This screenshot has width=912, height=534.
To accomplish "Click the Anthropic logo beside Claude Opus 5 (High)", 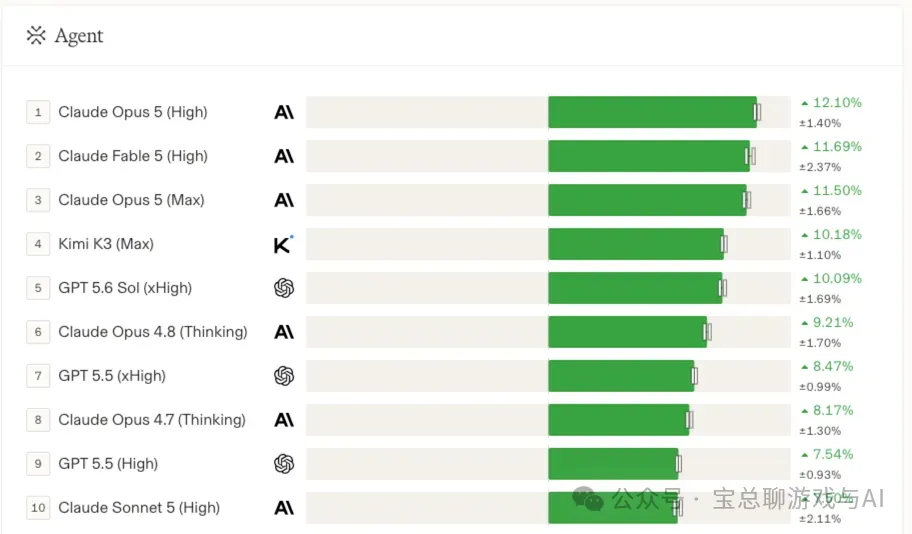I will pyautogui.click(x=284, y=112).
